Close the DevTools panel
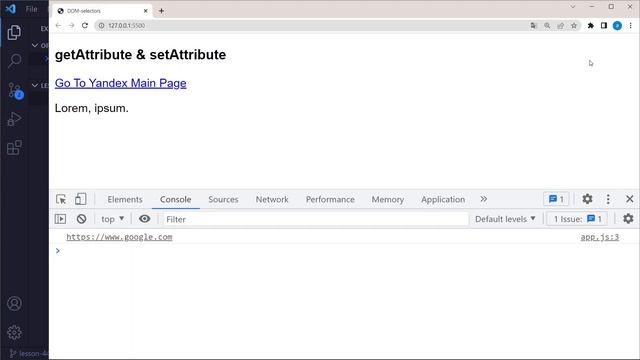640x360 pixels. pos(629,199)
